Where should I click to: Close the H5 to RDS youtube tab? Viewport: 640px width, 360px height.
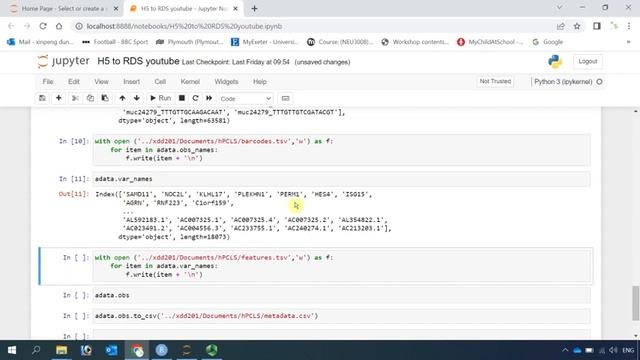point(236,9)
